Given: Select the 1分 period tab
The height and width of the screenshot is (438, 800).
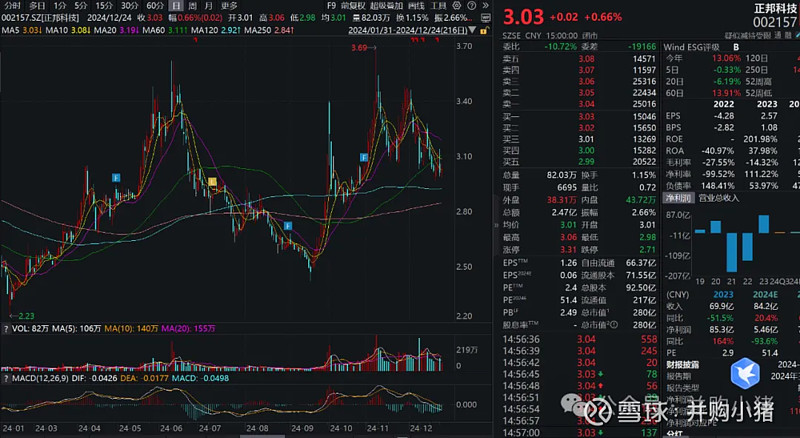Looking at the screenshot, I should (60, 6).
